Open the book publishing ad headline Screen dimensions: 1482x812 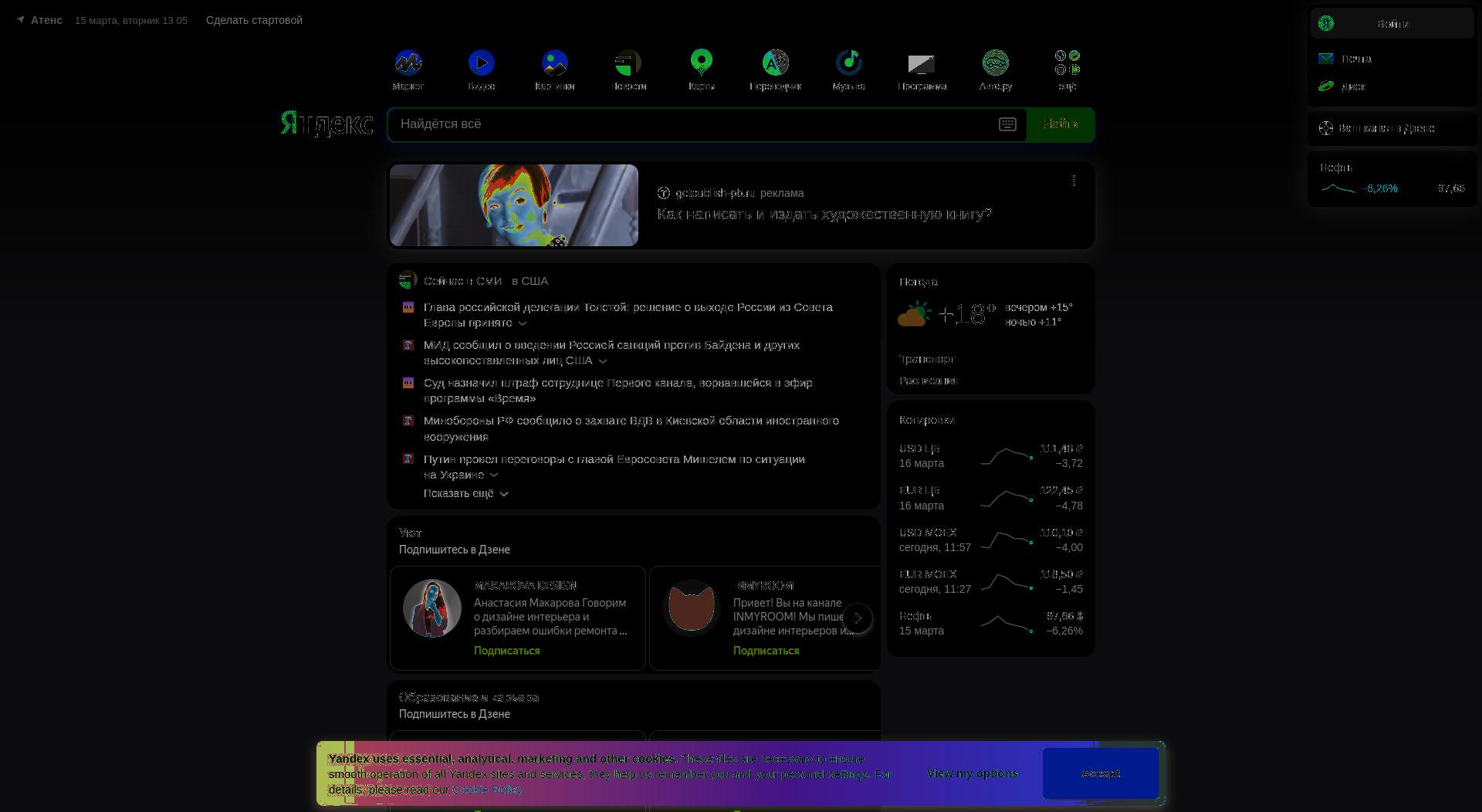click(824, 214)
